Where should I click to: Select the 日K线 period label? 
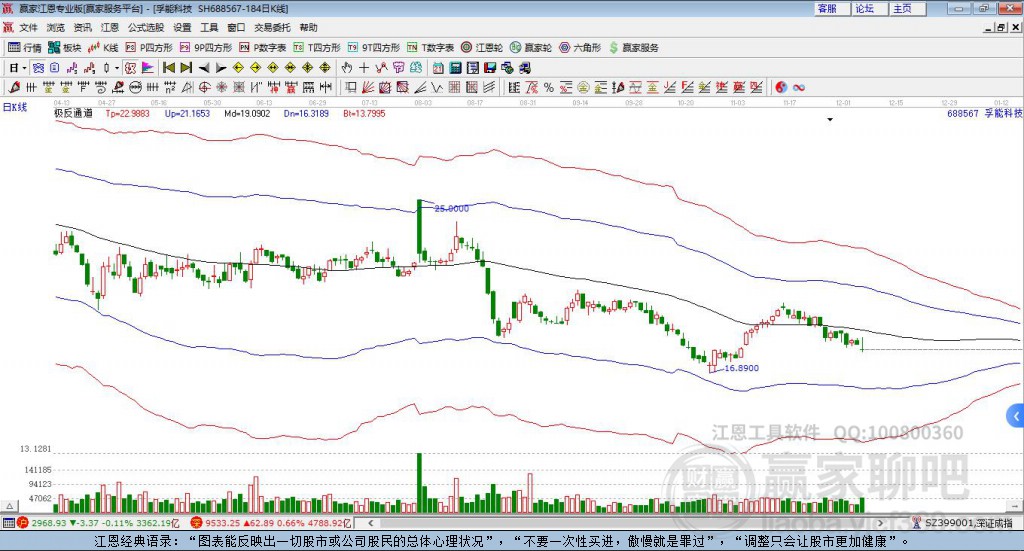(x=14, y=107)
